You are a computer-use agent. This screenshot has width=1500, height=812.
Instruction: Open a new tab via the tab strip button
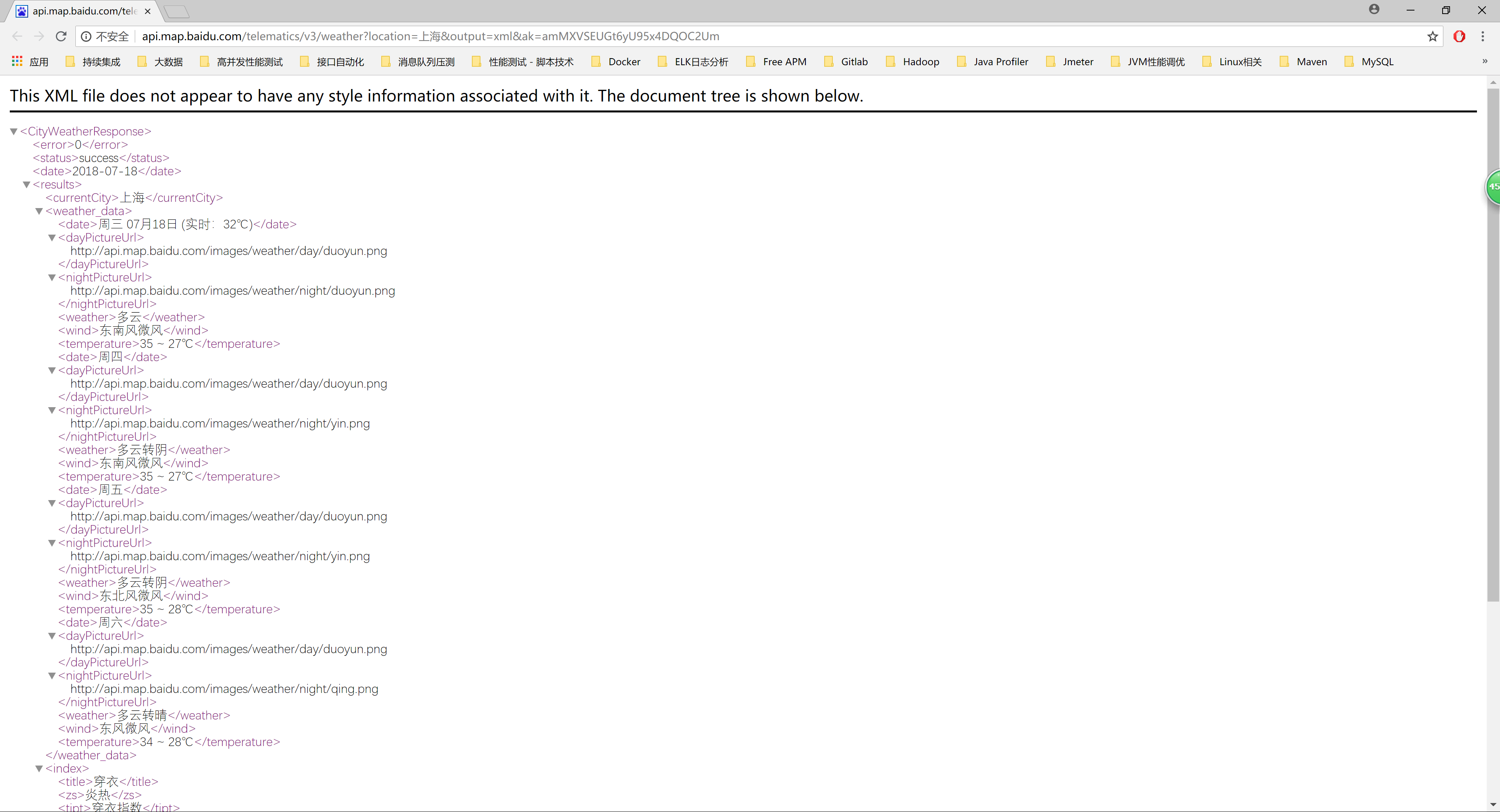pos(177,11)
